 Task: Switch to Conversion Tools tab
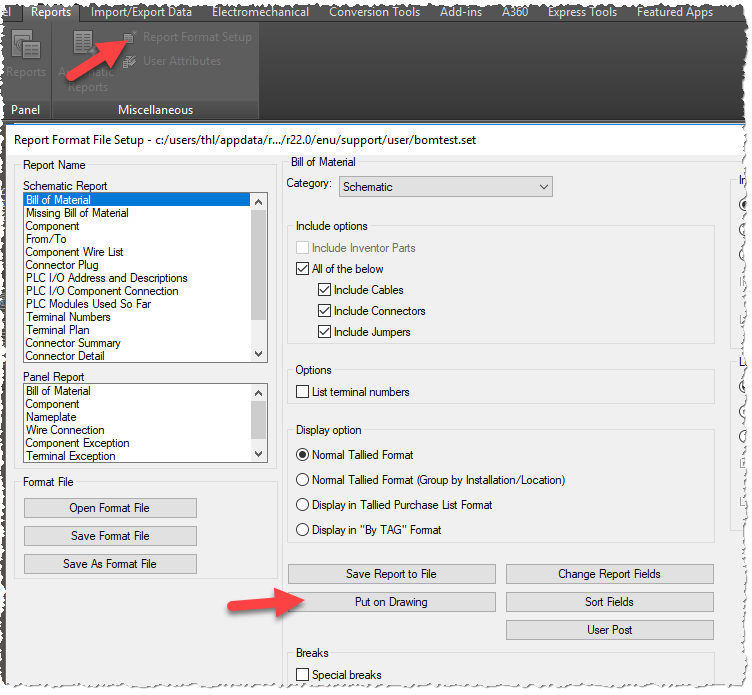click(374, 12)
